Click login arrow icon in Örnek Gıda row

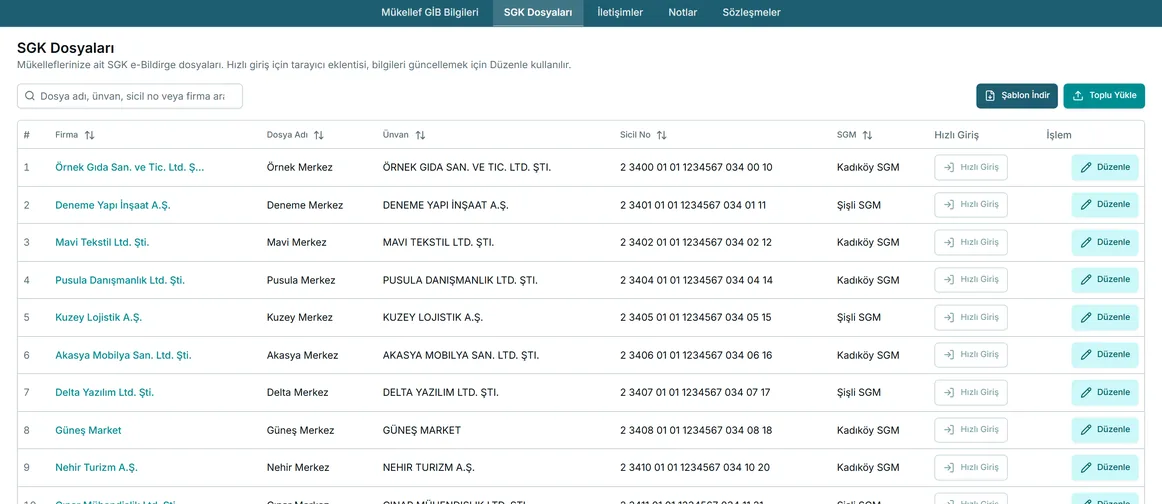coord(949,168)
